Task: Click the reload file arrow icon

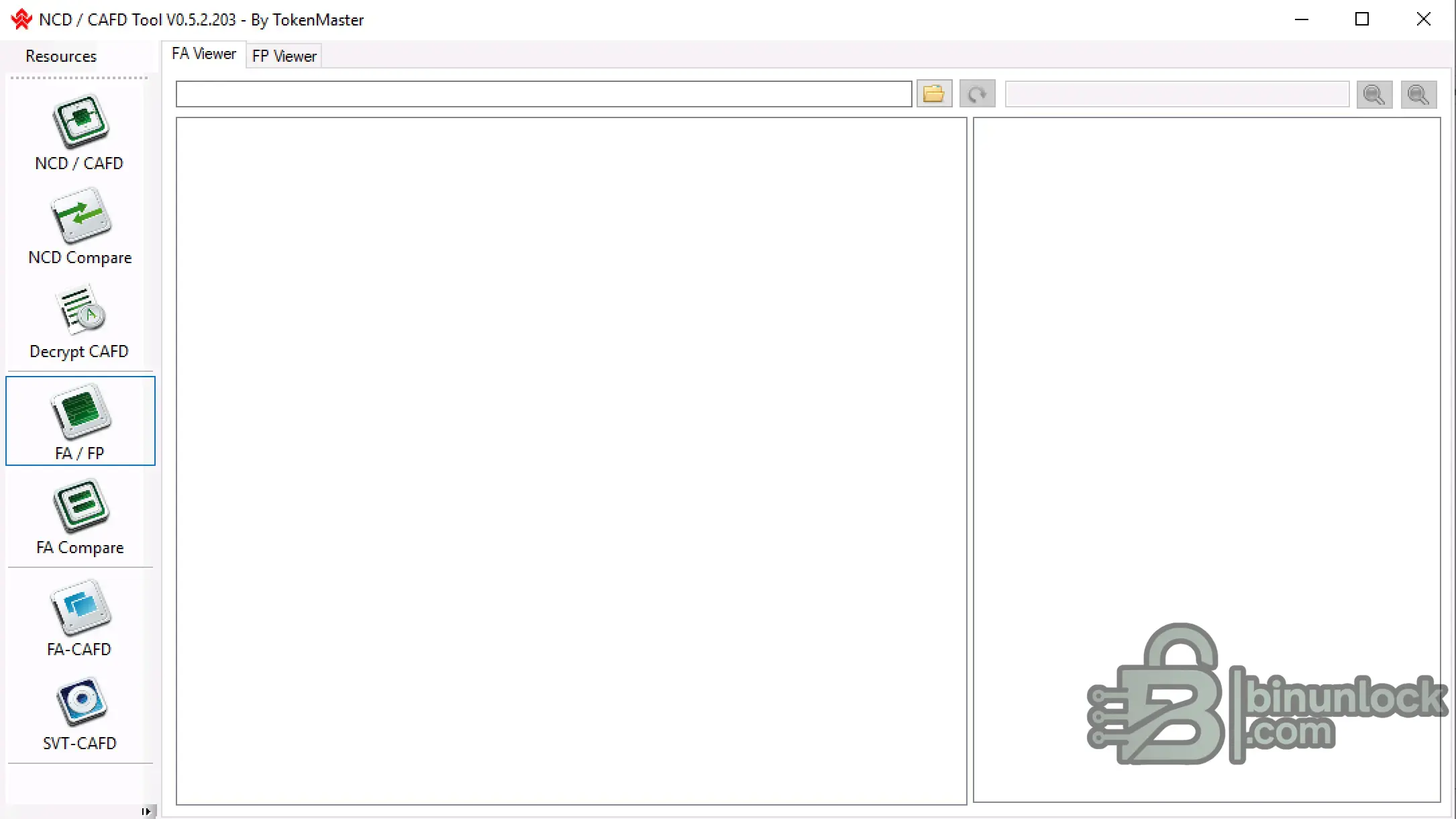Action: (977, 94)
